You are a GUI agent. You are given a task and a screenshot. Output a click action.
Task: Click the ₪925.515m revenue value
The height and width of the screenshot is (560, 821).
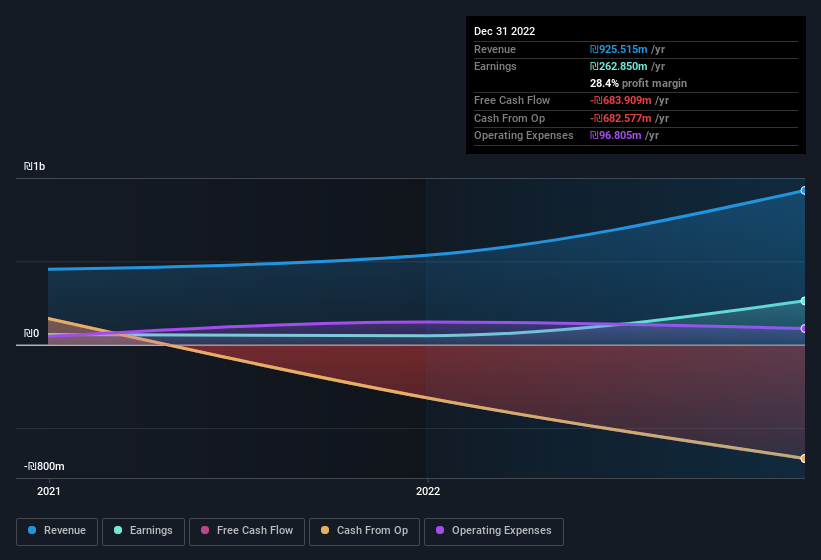point(618,49)
